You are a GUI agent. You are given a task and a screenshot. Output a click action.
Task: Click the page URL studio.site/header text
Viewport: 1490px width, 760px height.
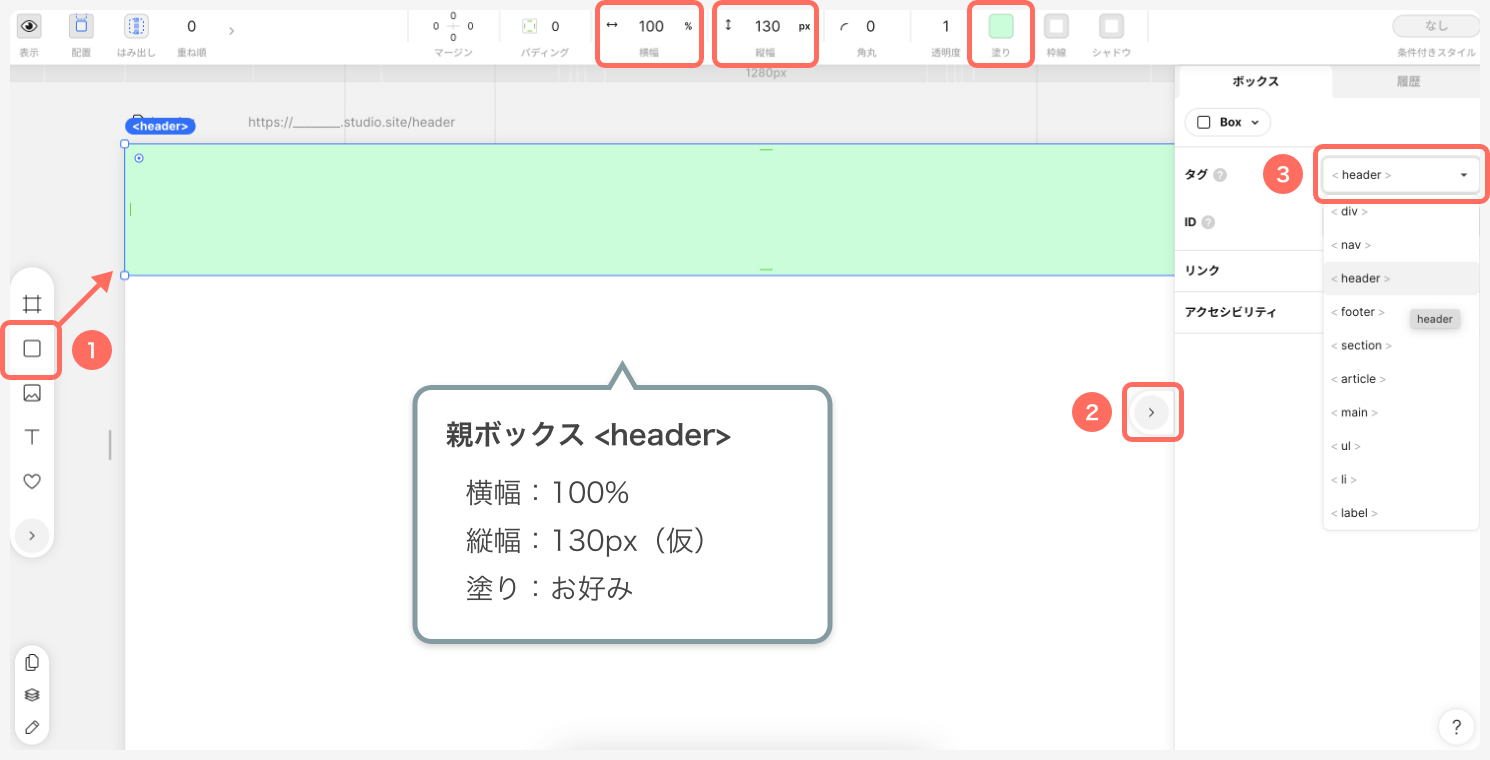351,122
